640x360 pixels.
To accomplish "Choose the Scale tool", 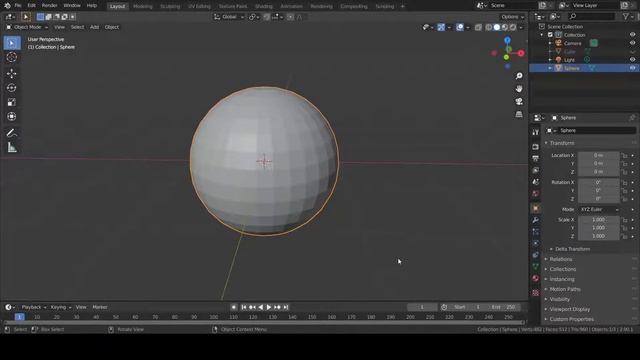I will coord(12,102).
